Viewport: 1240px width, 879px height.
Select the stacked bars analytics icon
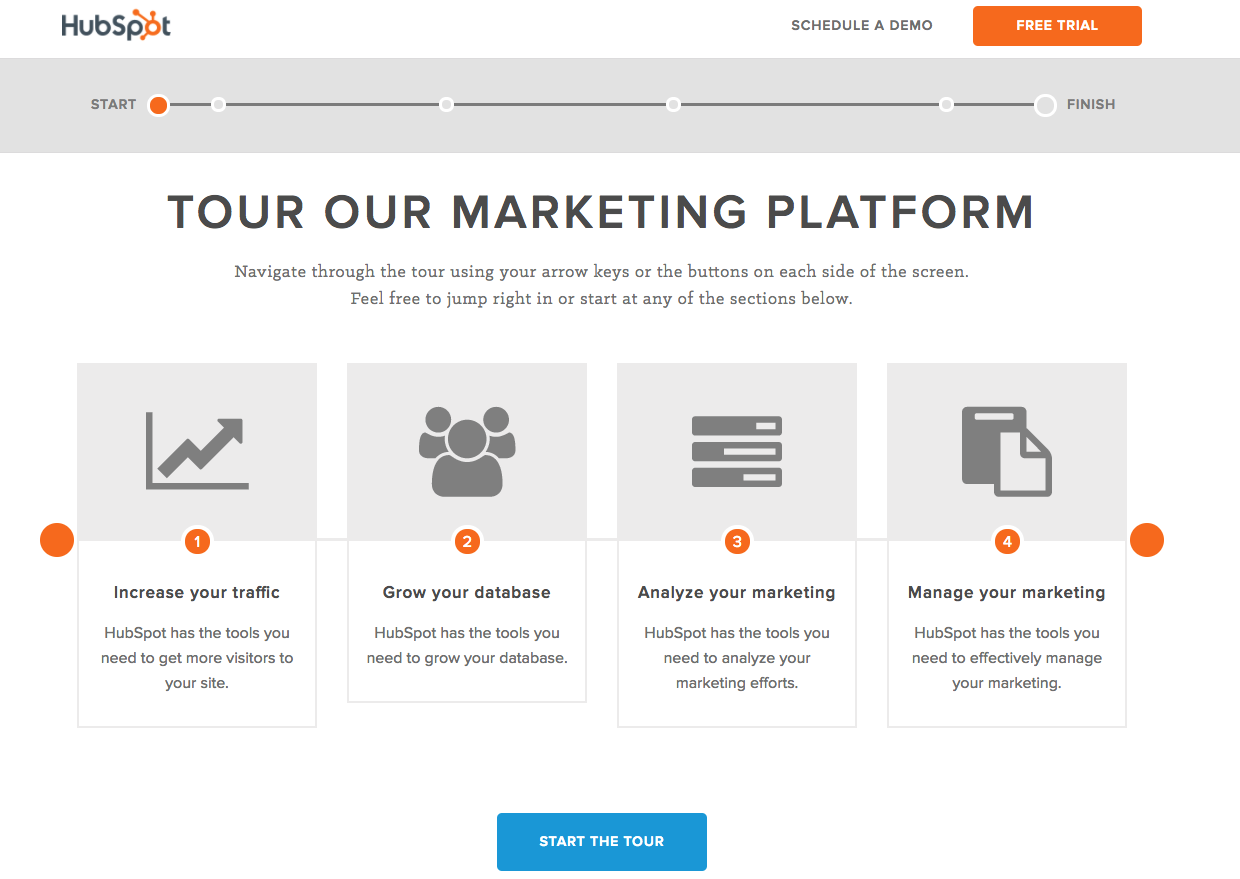coord(737,452)
